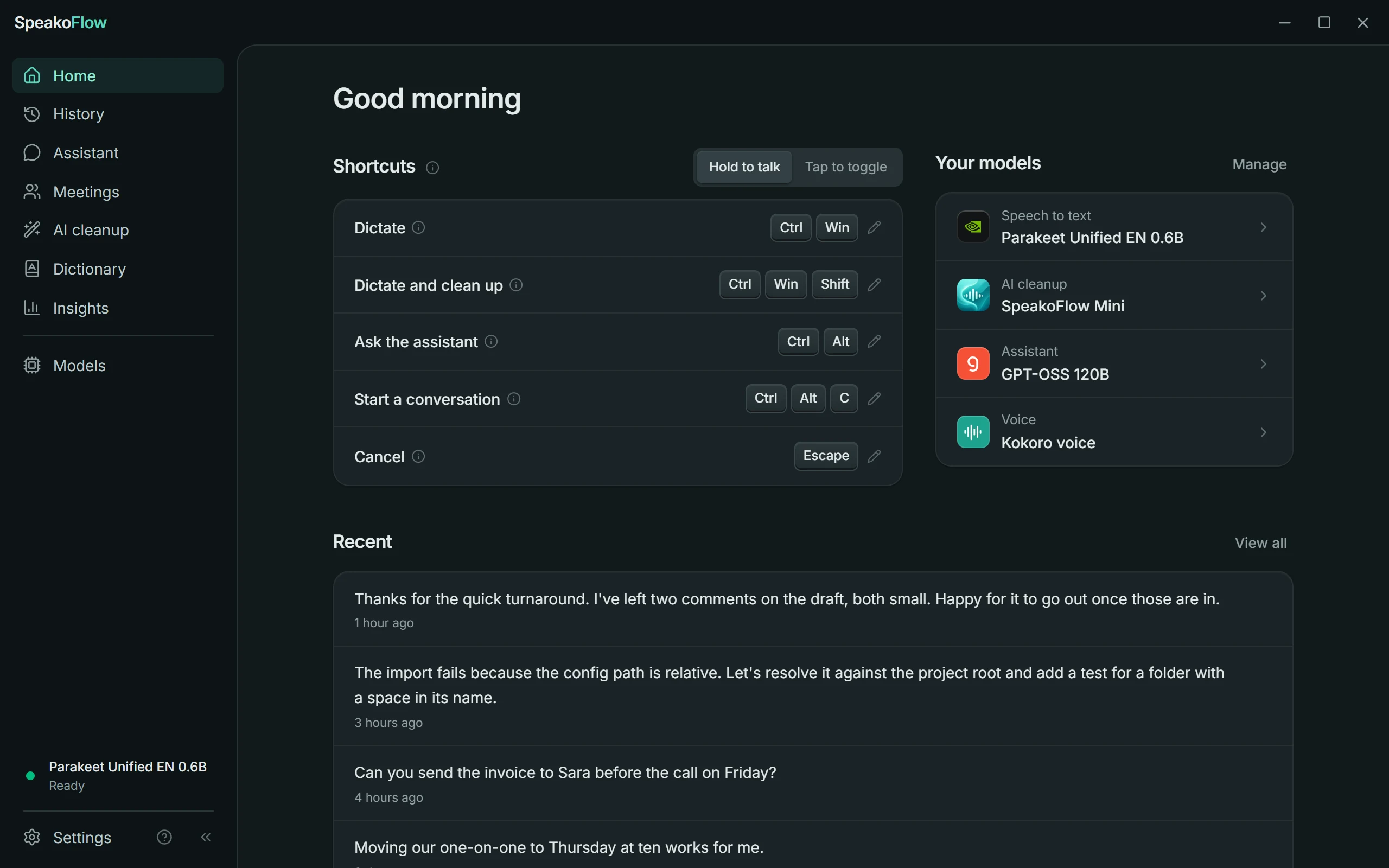Image resolution: width=1389 pixels, height=868 pixels.
Task: Open recent entry about Sara's invoice
Action: click(x=813, y=783)
